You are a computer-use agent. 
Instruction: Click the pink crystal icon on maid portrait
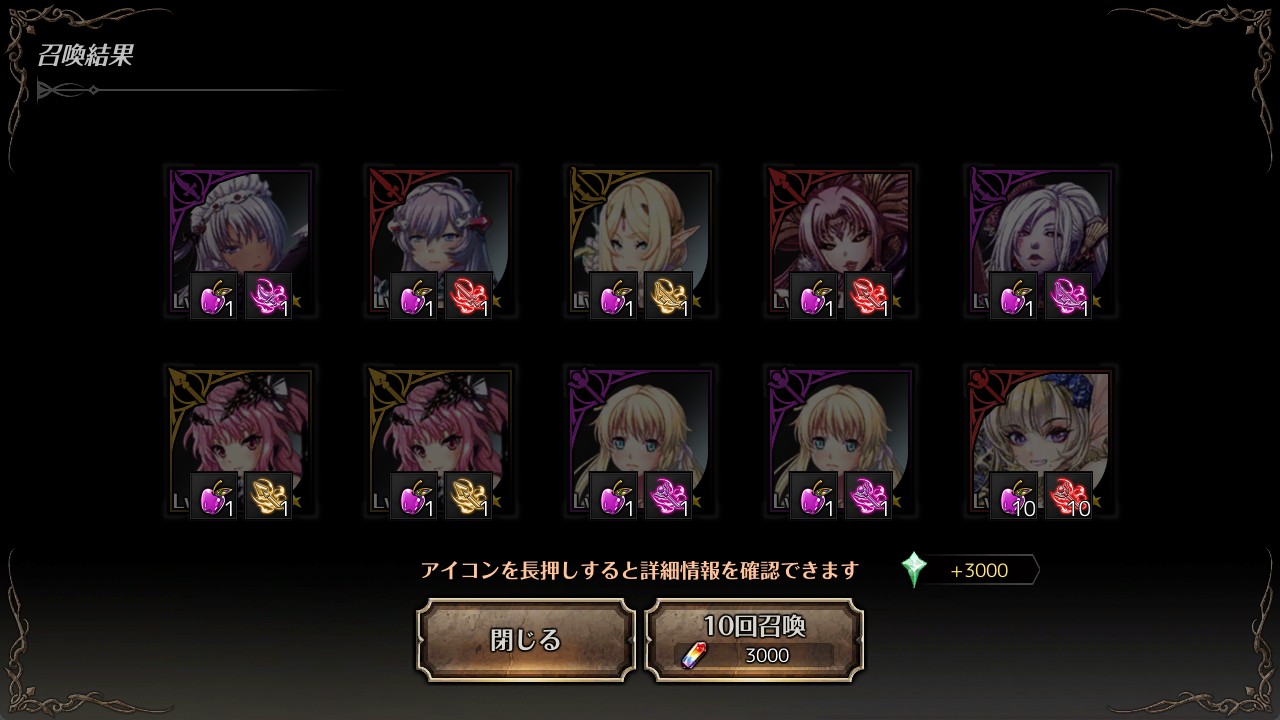click(x=268, y=296)
